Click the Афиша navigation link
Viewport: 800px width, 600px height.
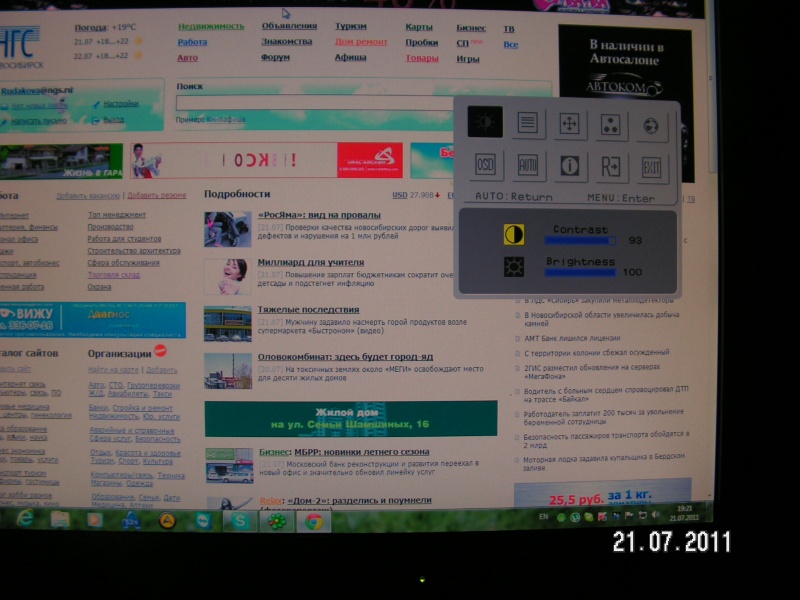click(350, 58)
